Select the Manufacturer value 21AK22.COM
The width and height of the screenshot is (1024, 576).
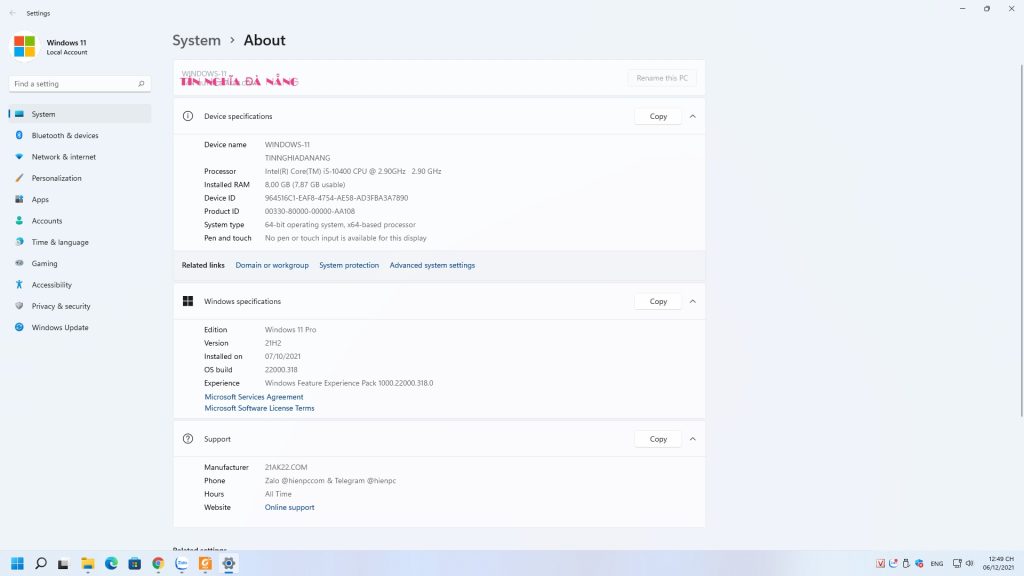point(285,467)
